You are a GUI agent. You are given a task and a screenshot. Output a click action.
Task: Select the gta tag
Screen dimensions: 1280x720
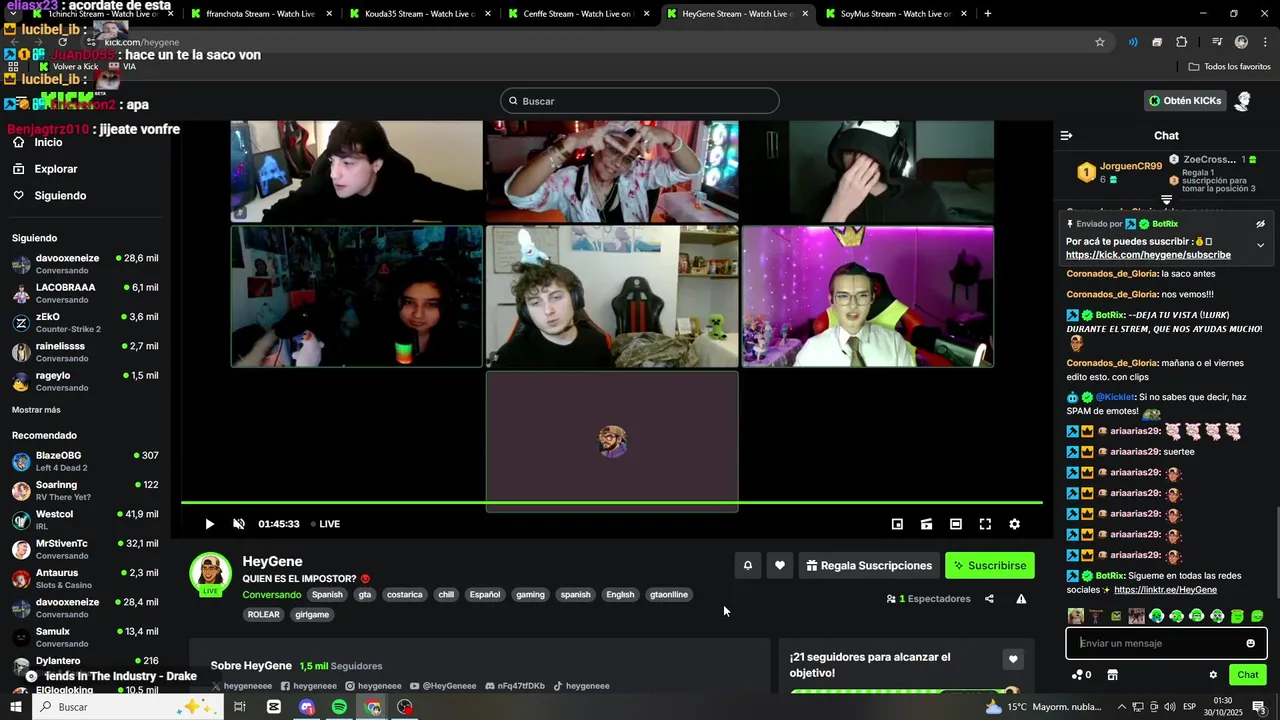364,595
